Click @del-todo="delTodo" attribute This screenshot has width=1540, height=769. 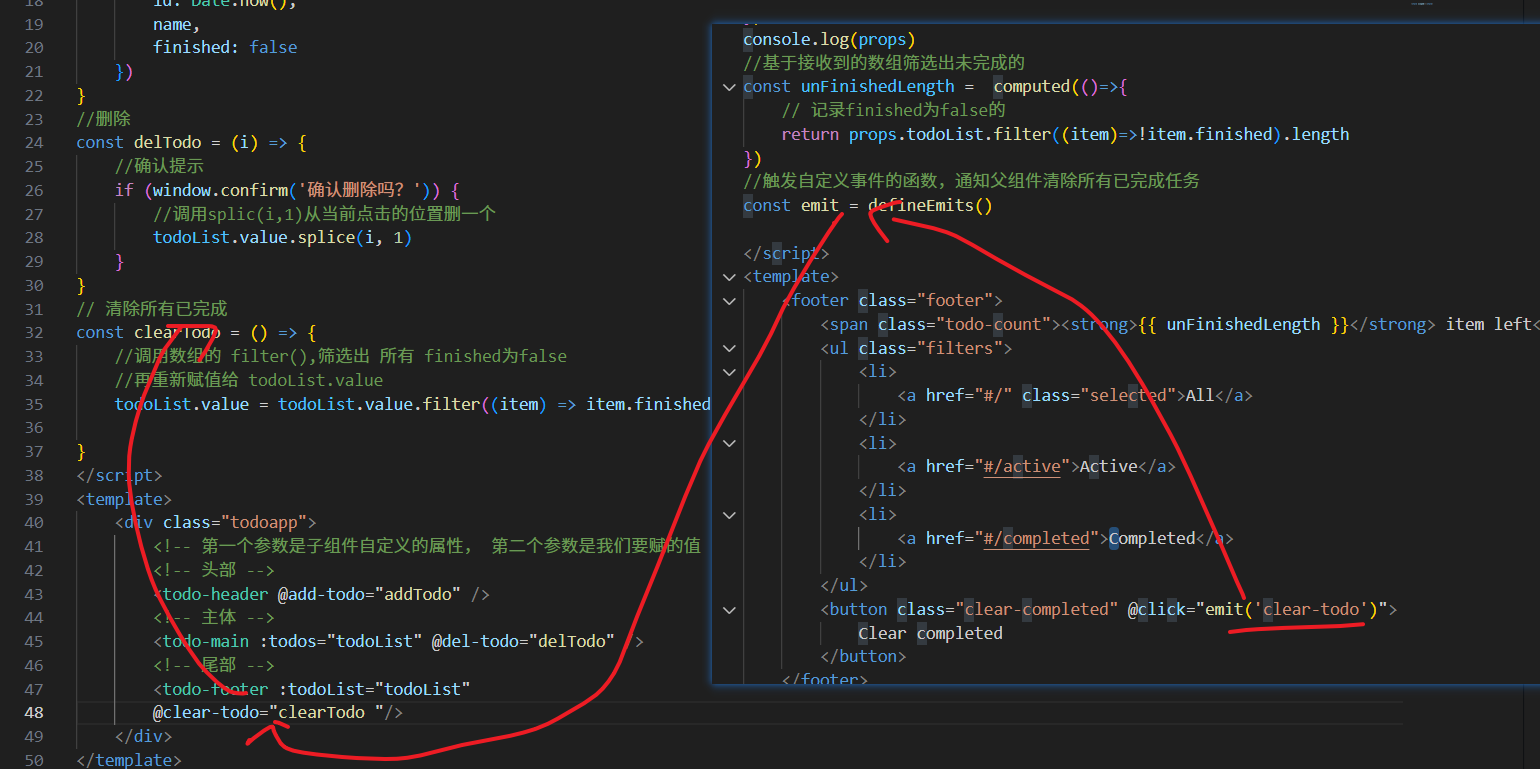(523, 641)
